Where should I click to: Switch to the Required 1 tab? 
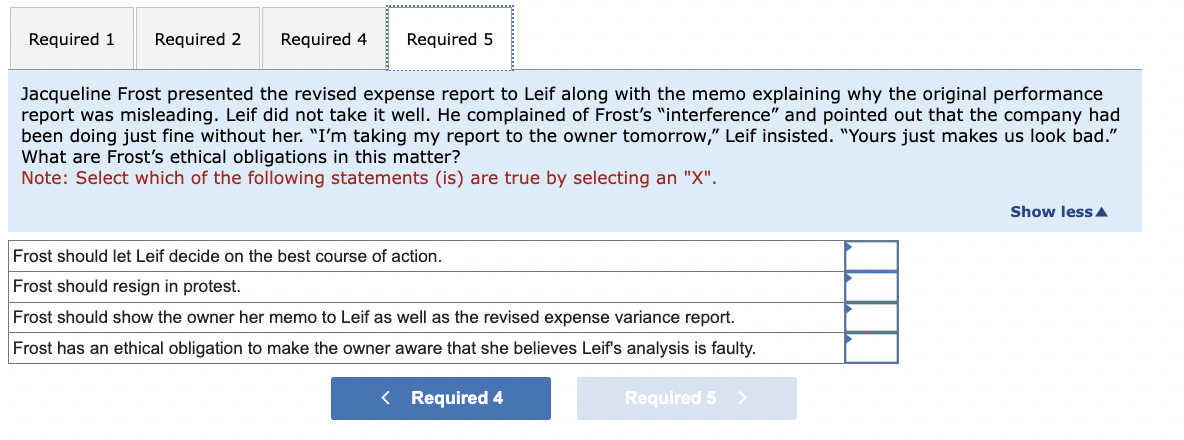tap(71, 40)
